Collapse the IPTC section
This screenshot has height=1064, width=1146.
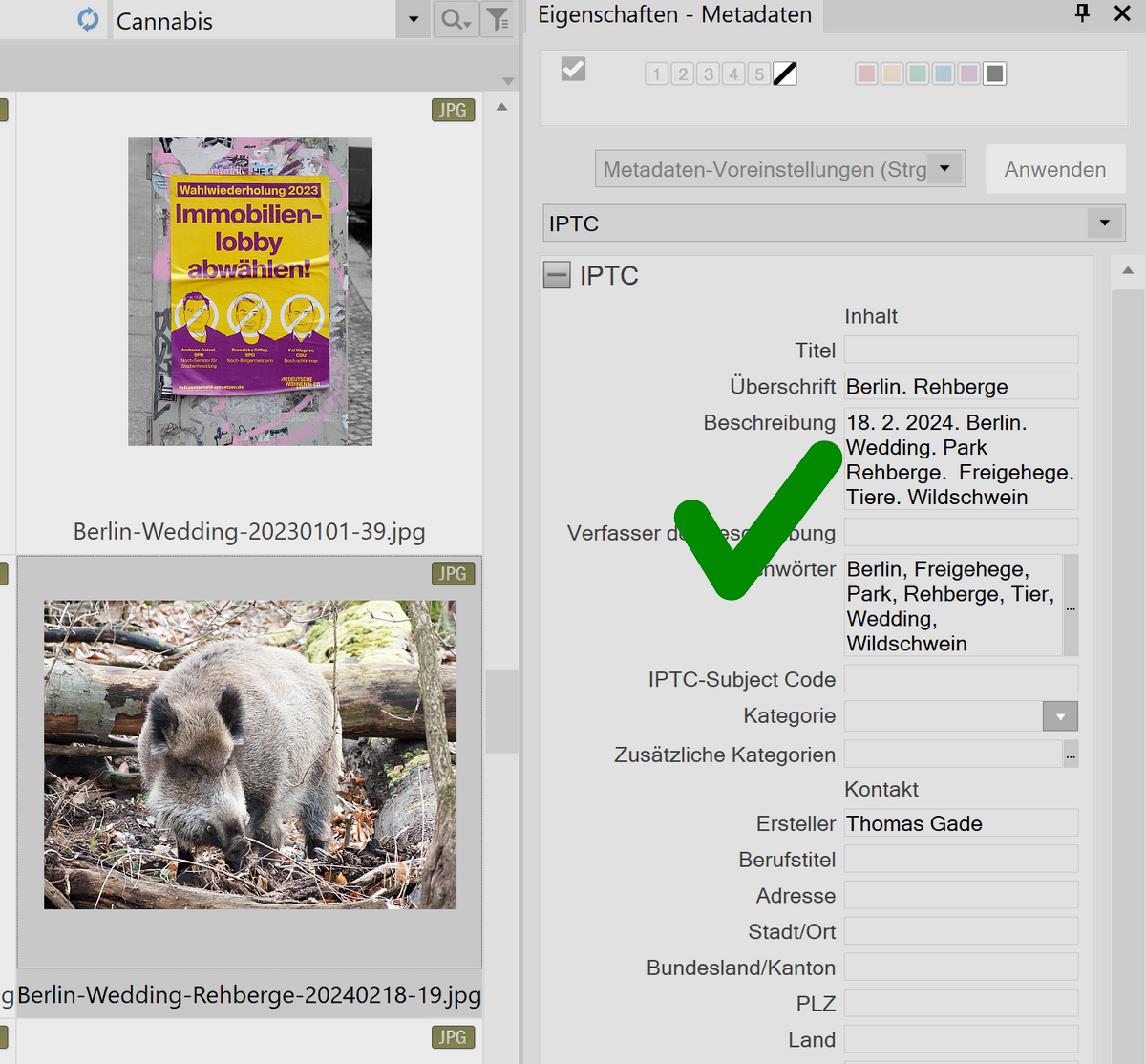[556, 275]
